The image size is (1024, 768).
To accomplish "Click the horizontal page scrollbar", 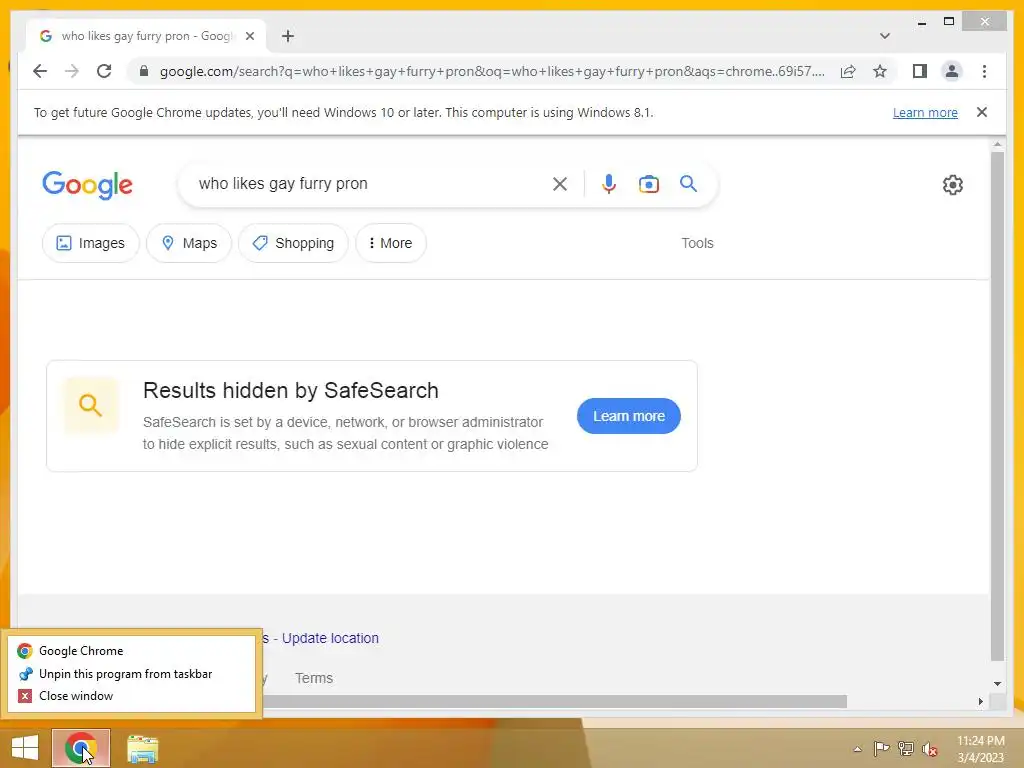I will [554, 701].
